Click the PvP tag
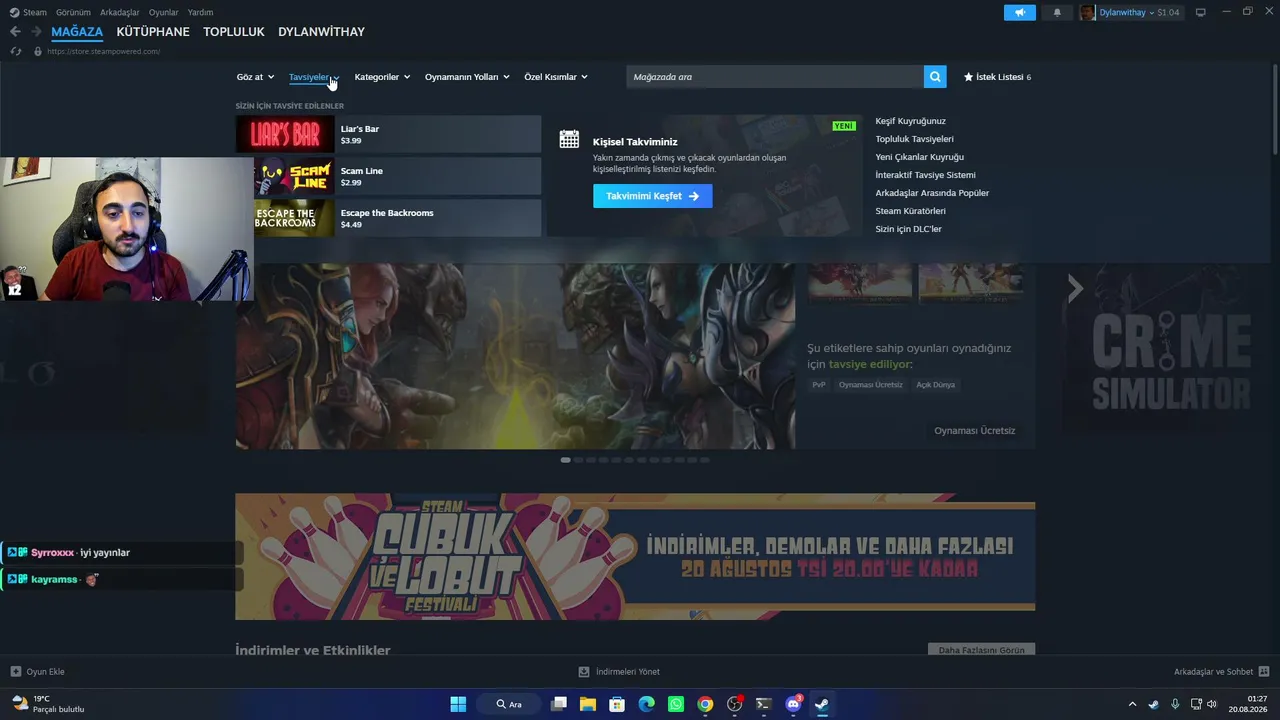This screenshot has height=720, width=1280. pos(819,385)
